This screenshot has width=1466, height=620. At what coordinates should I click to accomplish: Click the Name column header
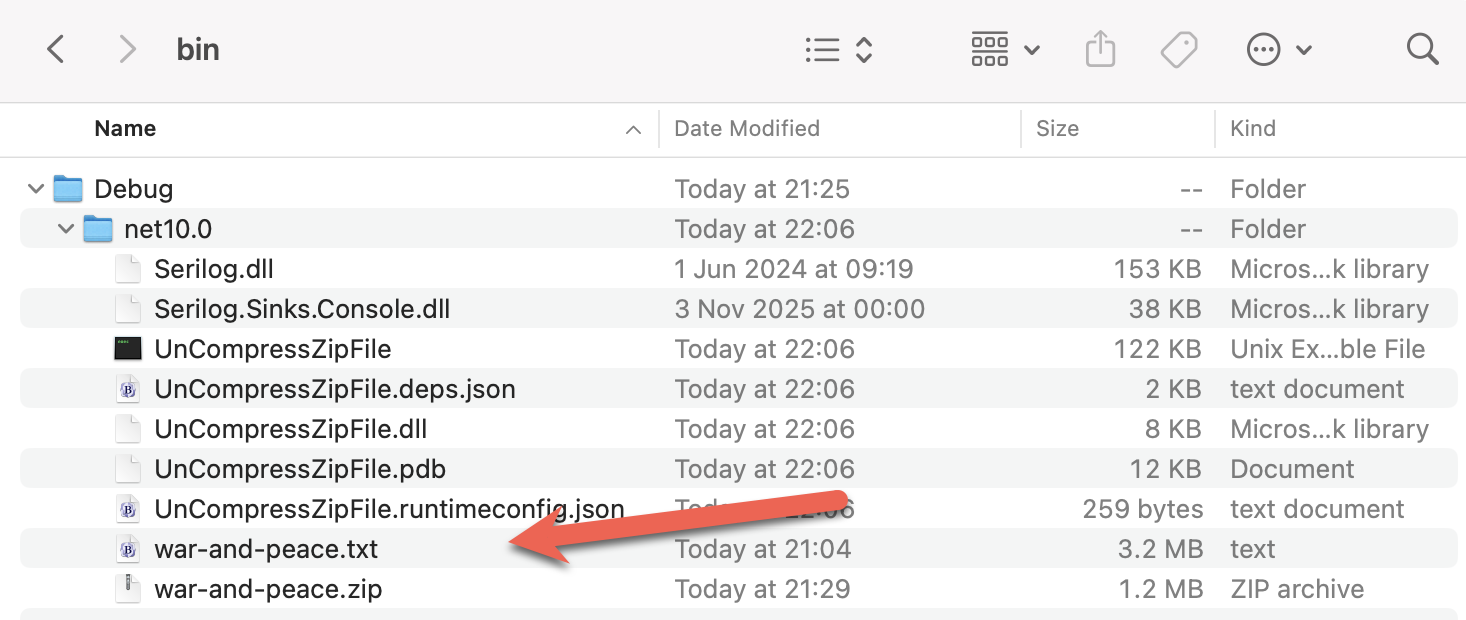click(125, 128)
